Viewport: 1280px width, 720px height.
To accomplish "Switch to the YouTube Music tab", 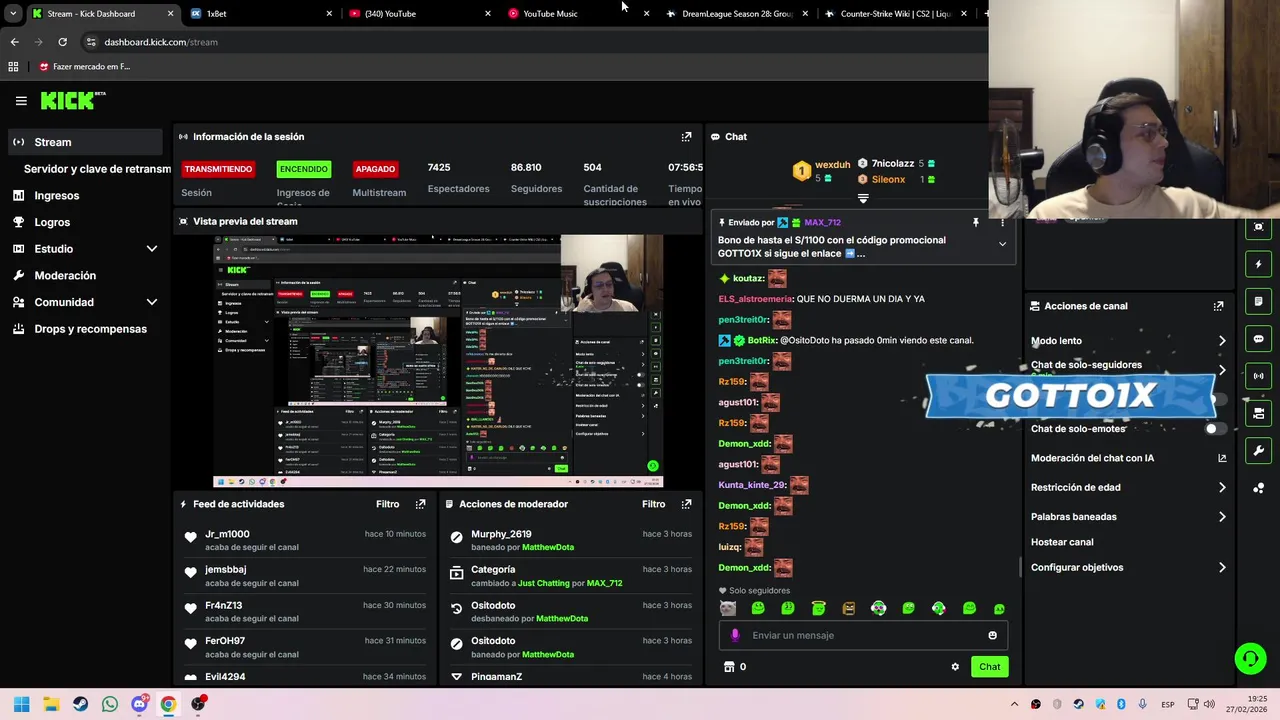I will 579,14.
